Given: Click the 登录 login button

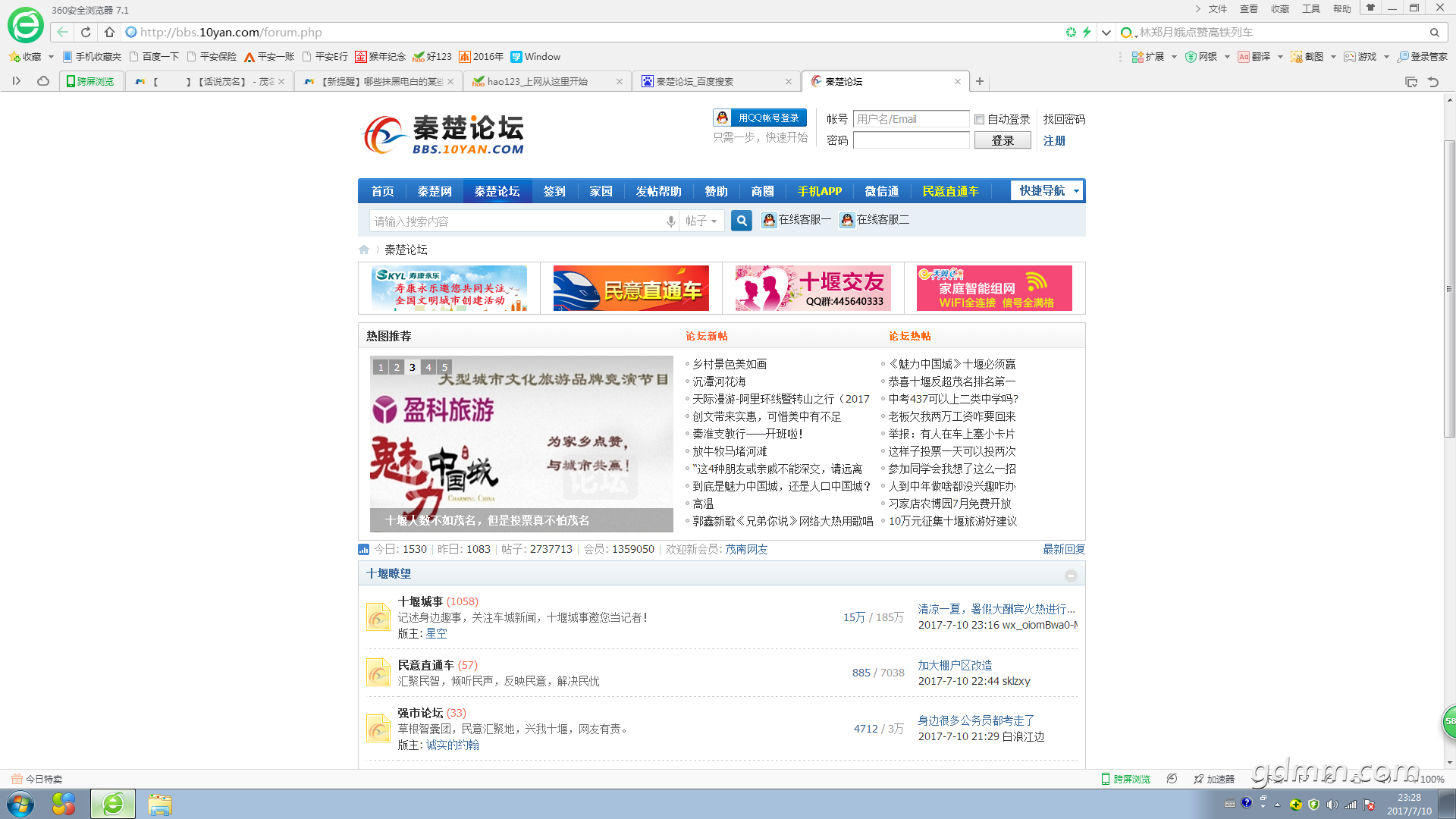Looking at the screenshot, I should pos(1003,140).
